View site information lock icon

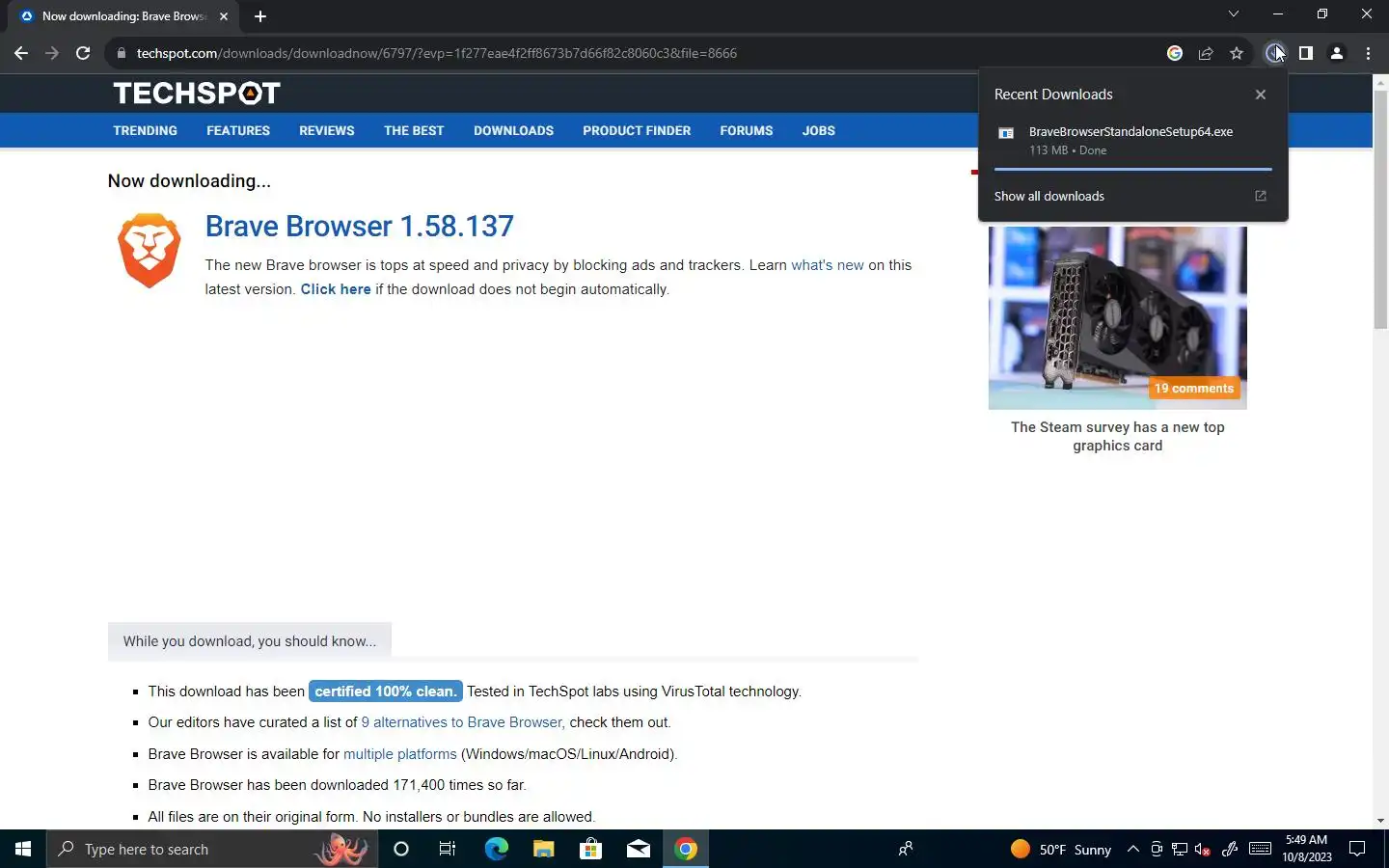pyautogui.click(x=121, y=53)
